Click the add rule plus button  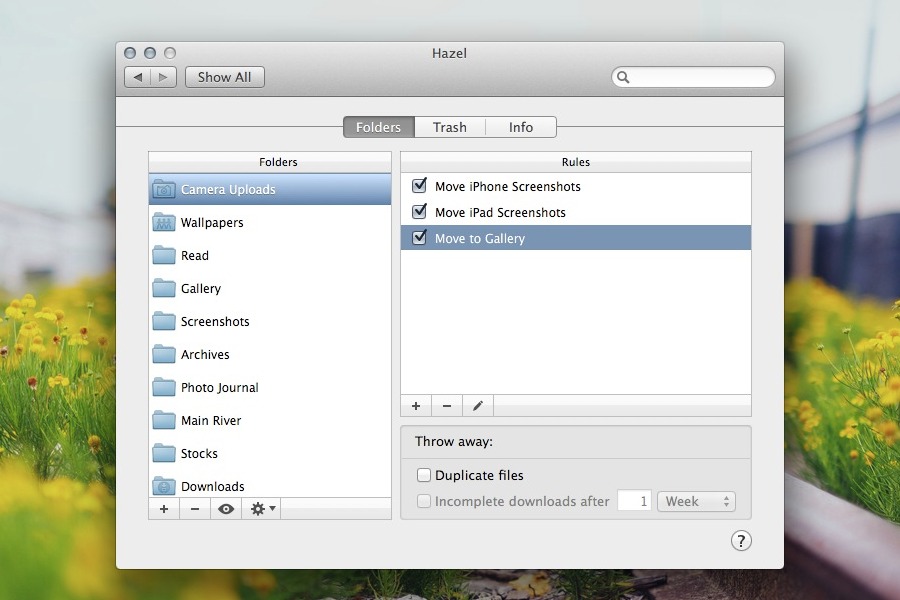416,406
